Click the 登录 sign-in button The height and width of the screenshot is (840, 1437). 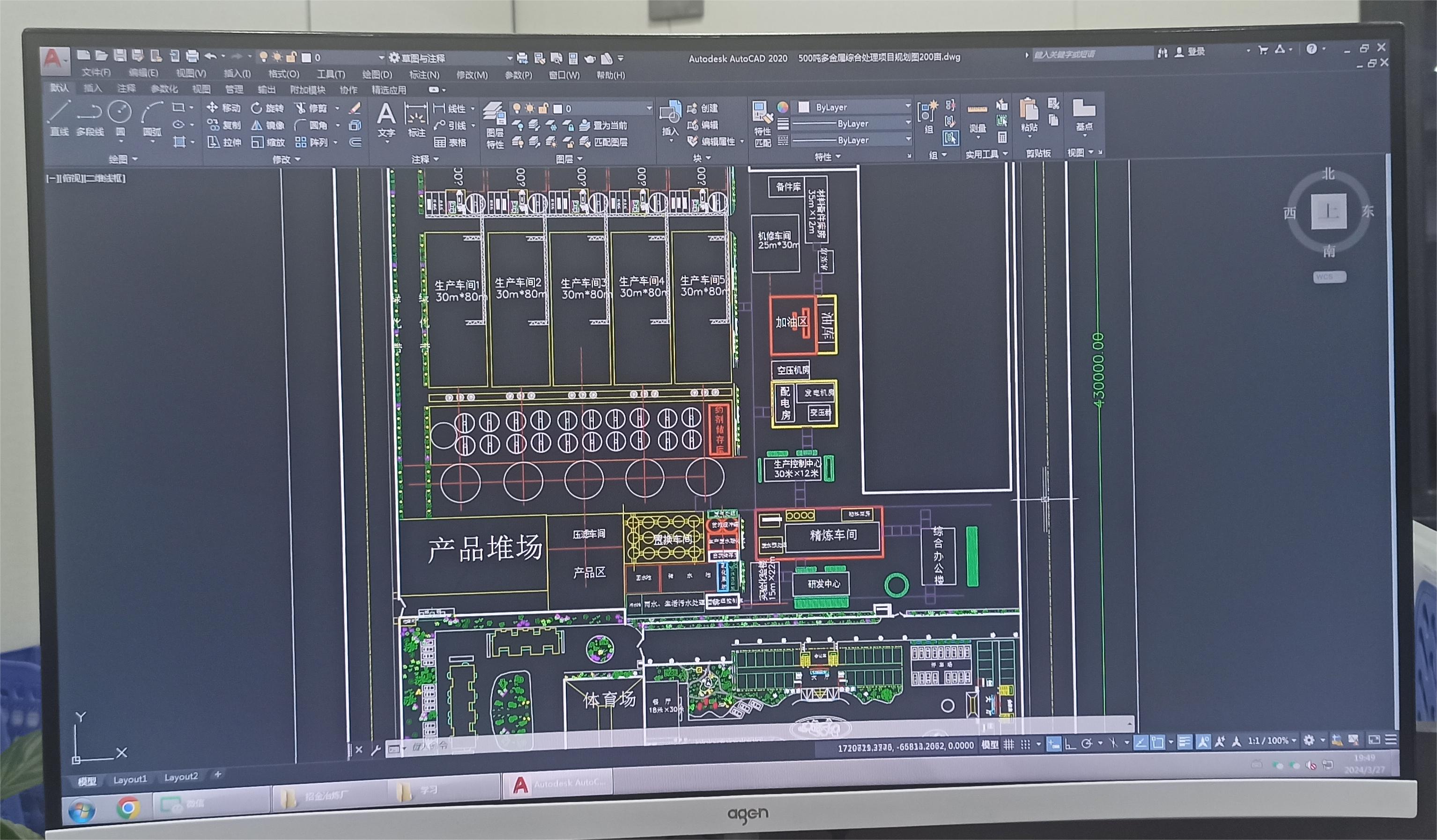[1190, 52]
